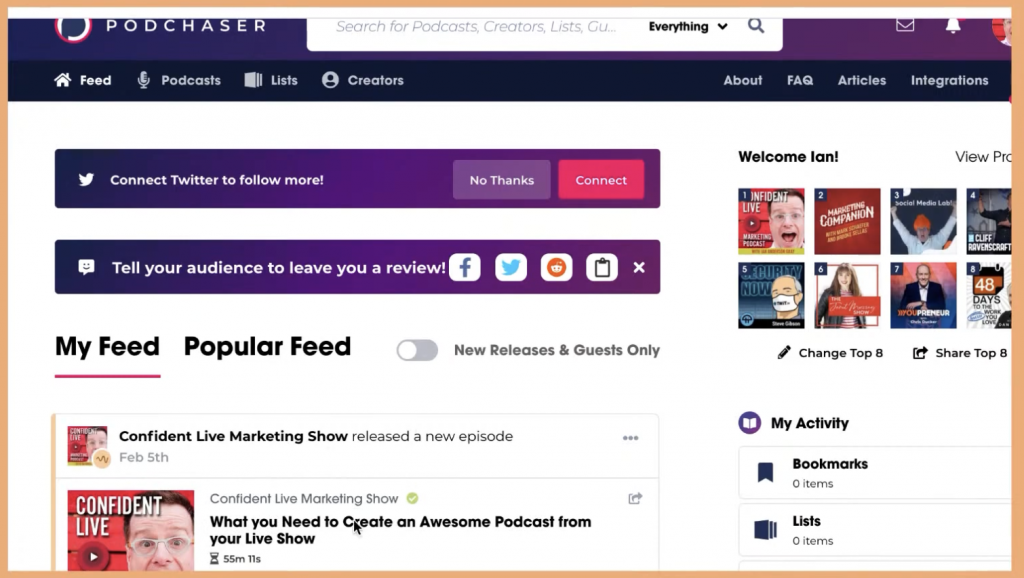Open episode What you Need to Create an Awesome Podcast
This screenshot has width=1024, height=578.
(x=400, y=530)
